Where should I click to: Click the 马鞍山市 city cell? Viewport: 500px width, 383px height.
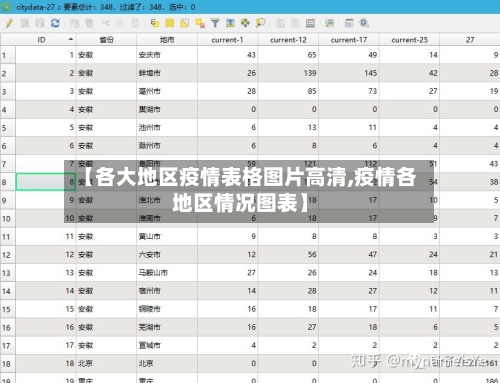[x=167, y=273]
